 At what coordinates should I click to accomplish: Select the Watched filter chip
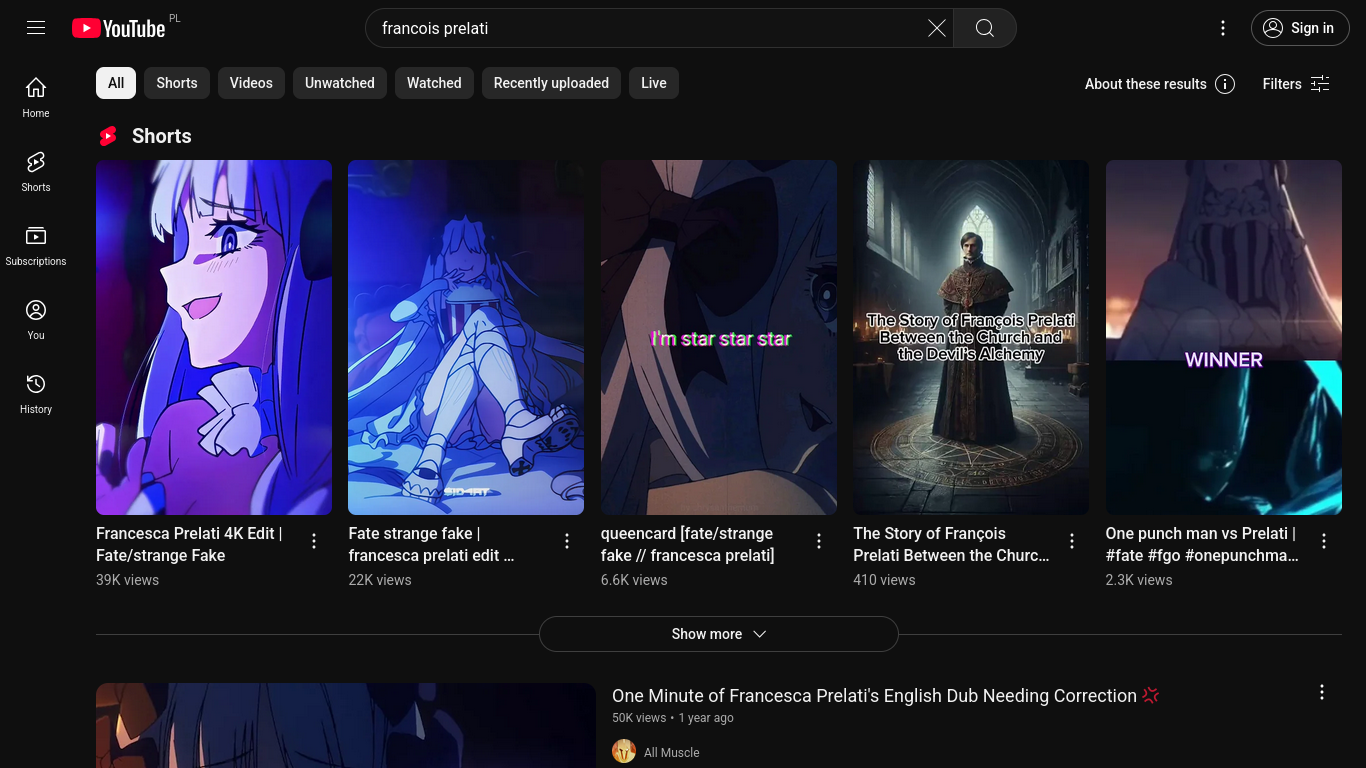(434, 83)
